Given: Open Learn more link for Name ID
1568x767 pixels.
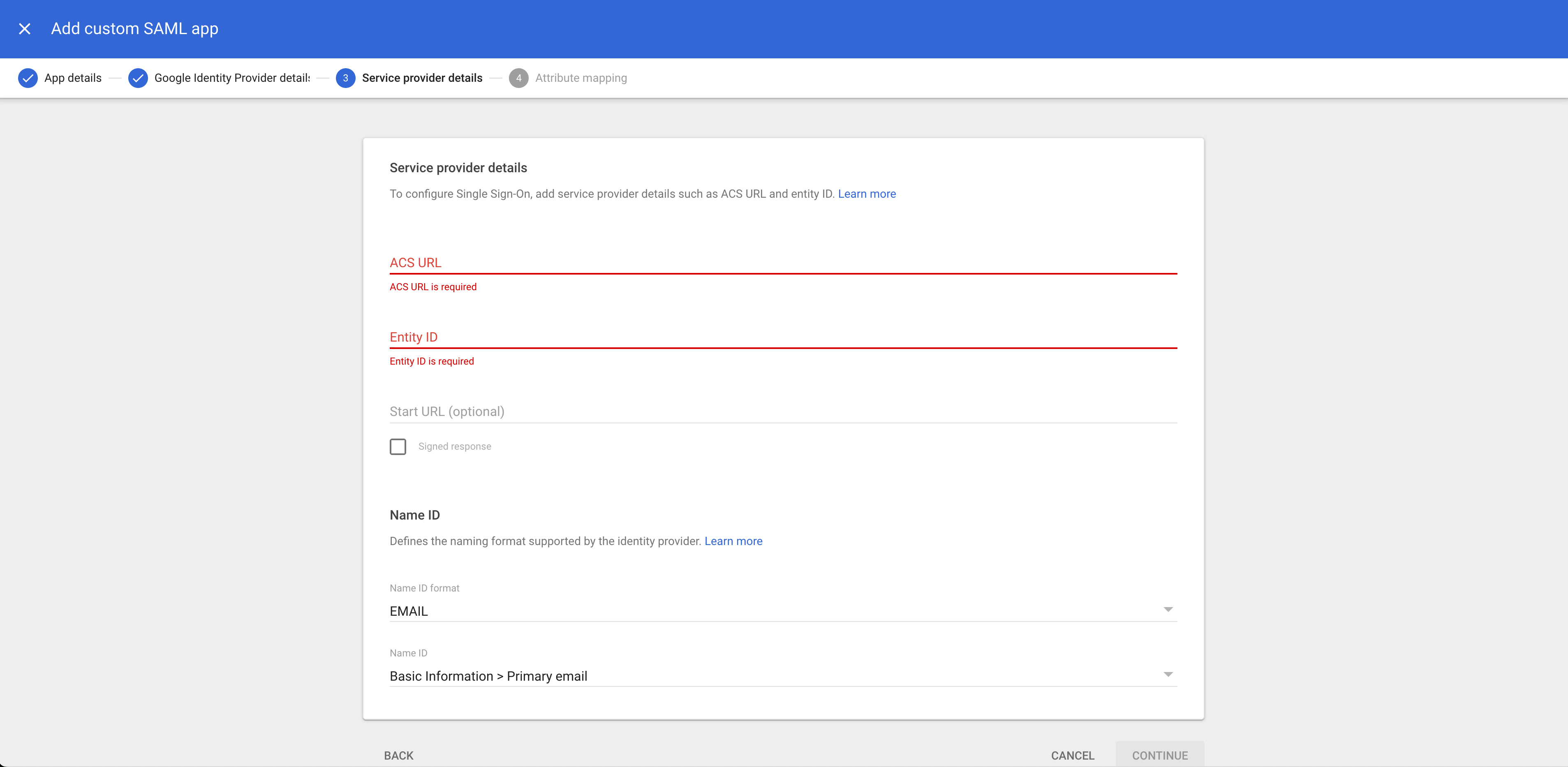Looking at the screenshot, I should click(733, 541).
